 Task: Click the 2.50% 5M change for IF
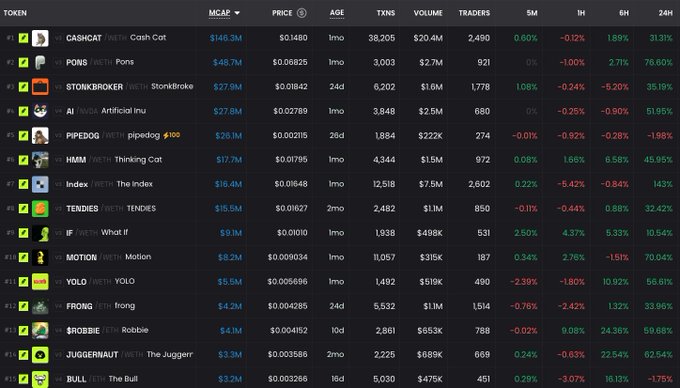coord(526,233)
